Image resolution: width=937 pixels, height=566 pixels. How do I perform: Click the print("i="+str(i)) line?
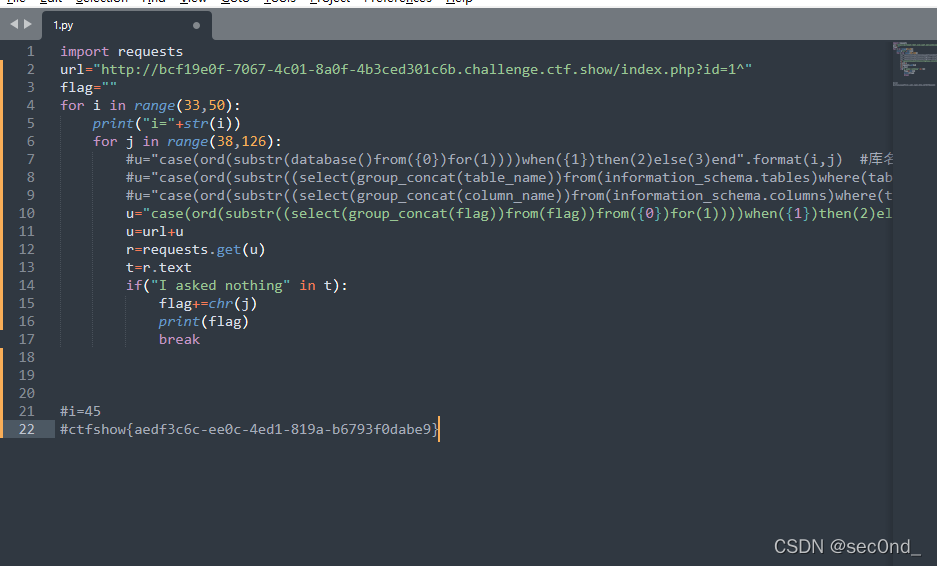pos(166,124)
